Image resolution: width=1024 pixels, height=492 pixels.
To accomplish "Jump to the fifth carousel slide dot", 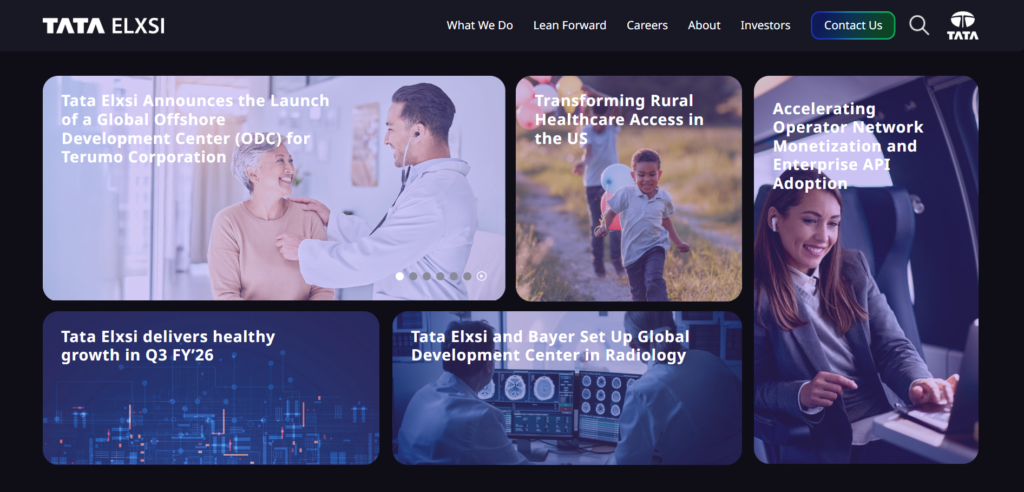I will [454, 276].
